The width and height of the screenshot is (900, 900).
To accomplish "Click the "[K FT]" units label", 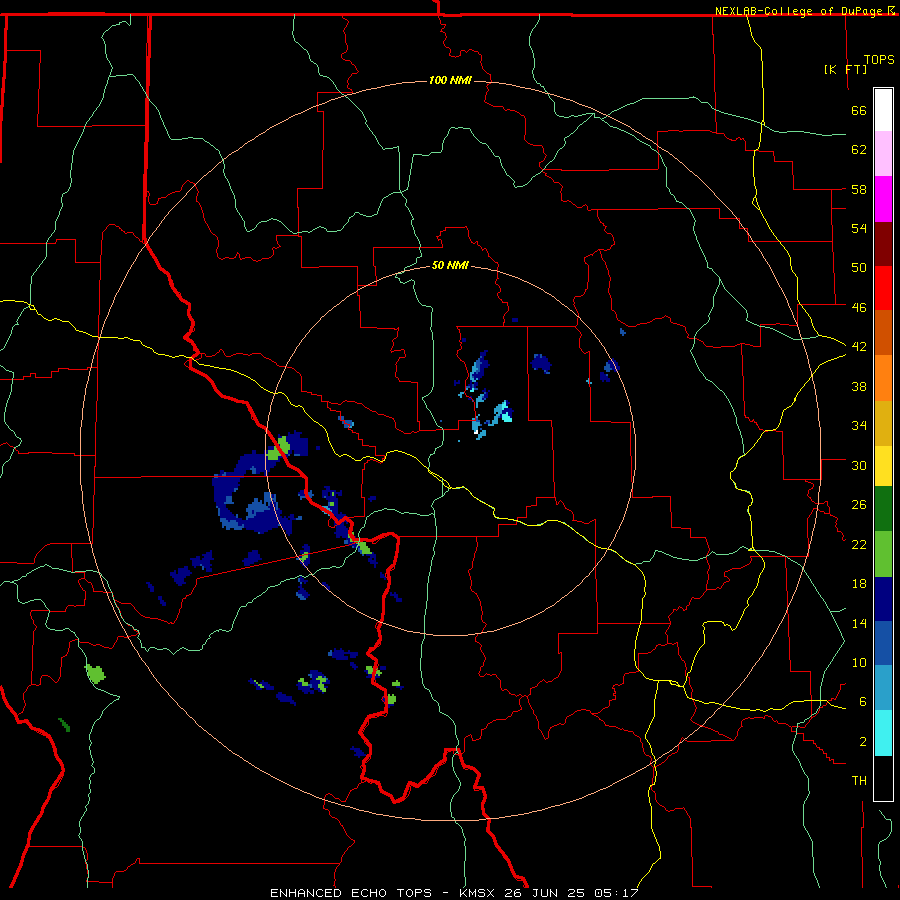I will [845, 69].
